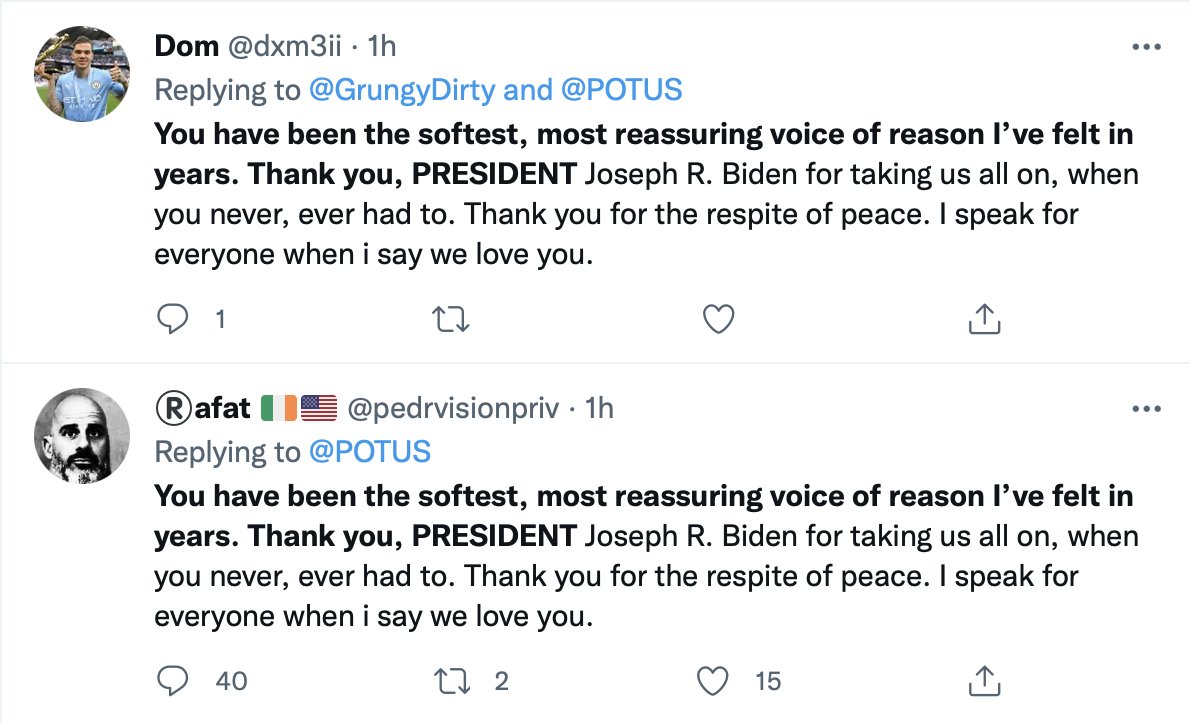Open @POTUS link in Rafat's reply
This screenshot has width=1190, height=724.
pyautogui.click(x=370, y=452)
